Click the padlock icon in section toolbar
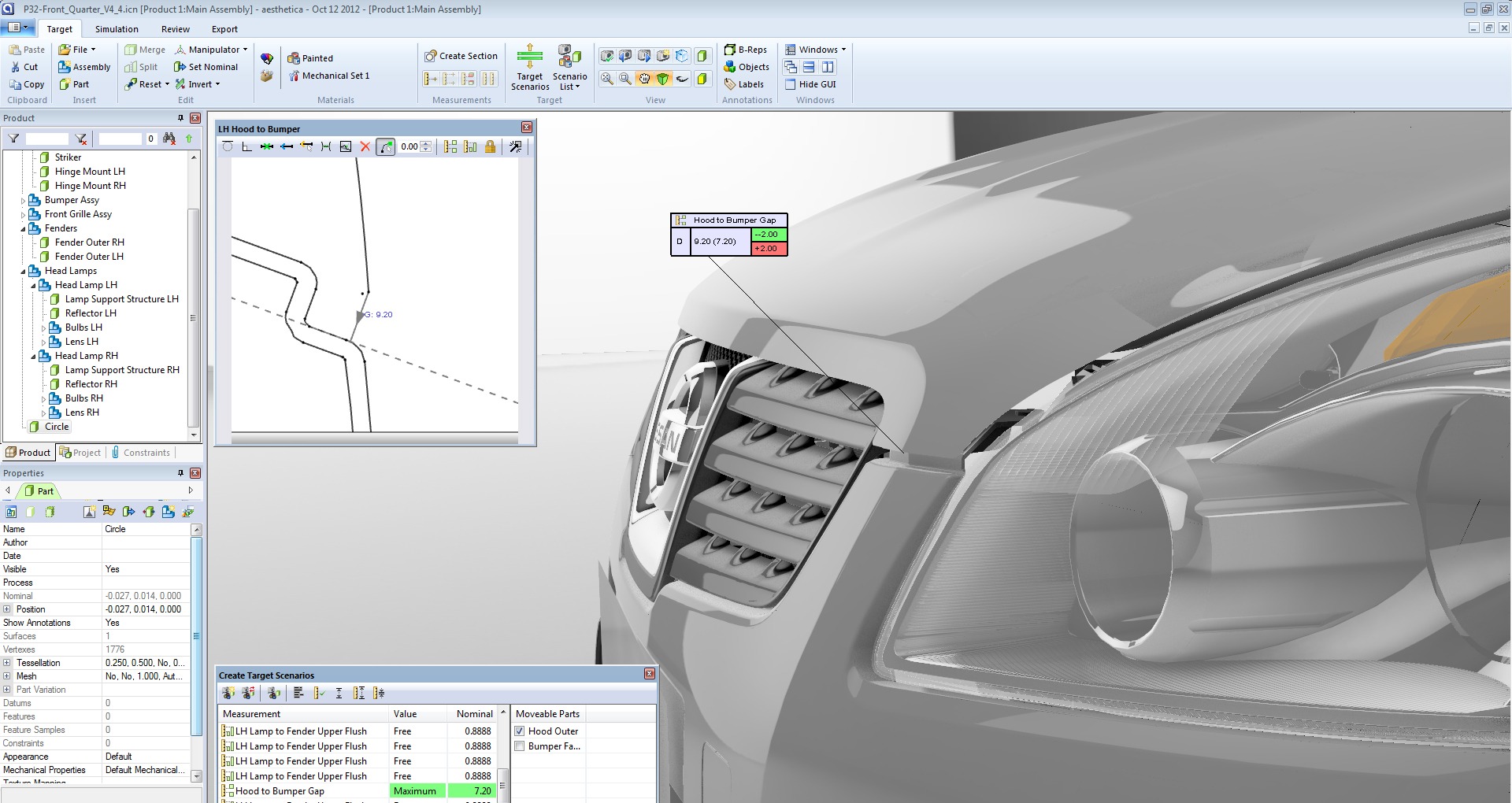The height and width of the screenshot is (803, 1512). tap(490, 146)
